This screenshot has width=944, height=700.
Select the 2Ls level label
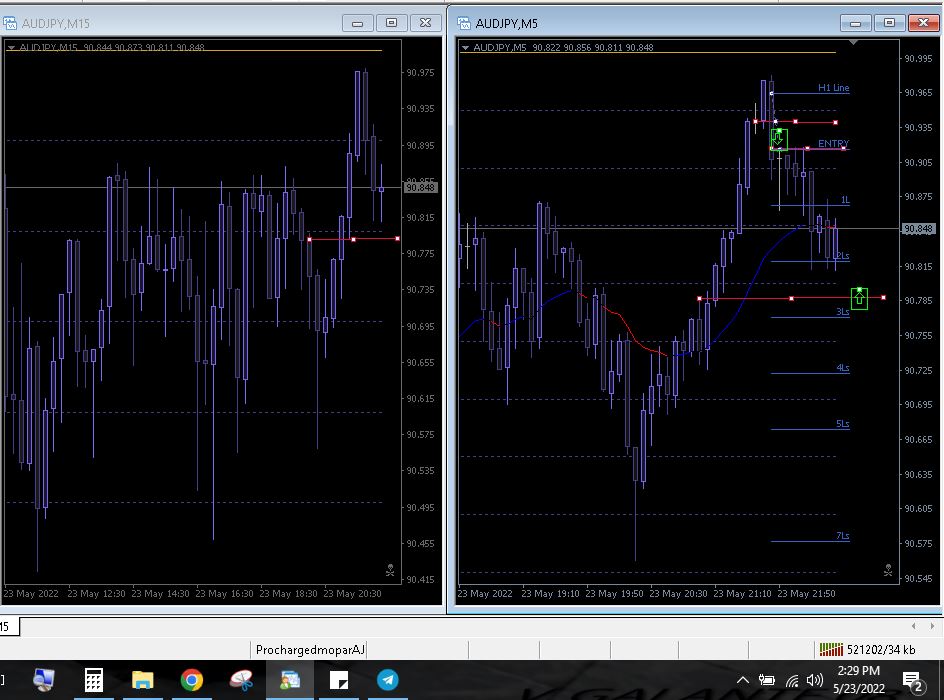843,256
